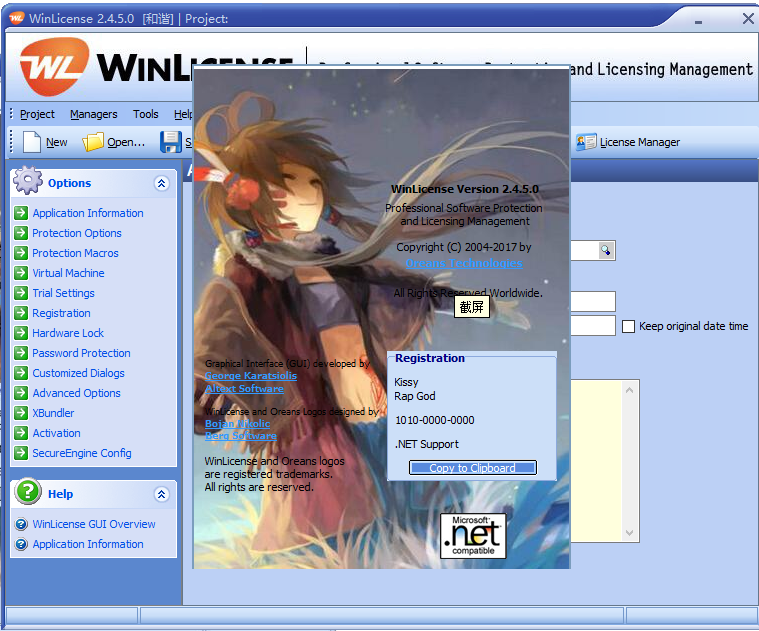759x631 pixels.
Task: Click the browse magnifier icon next to input field
Action: [606, 250]
